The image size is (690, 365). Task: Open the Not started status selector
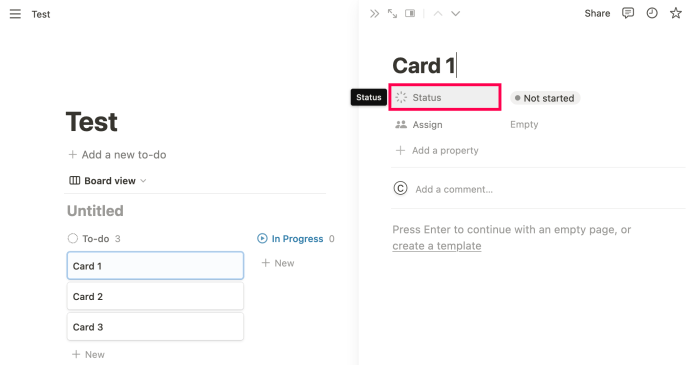[545, 98]
